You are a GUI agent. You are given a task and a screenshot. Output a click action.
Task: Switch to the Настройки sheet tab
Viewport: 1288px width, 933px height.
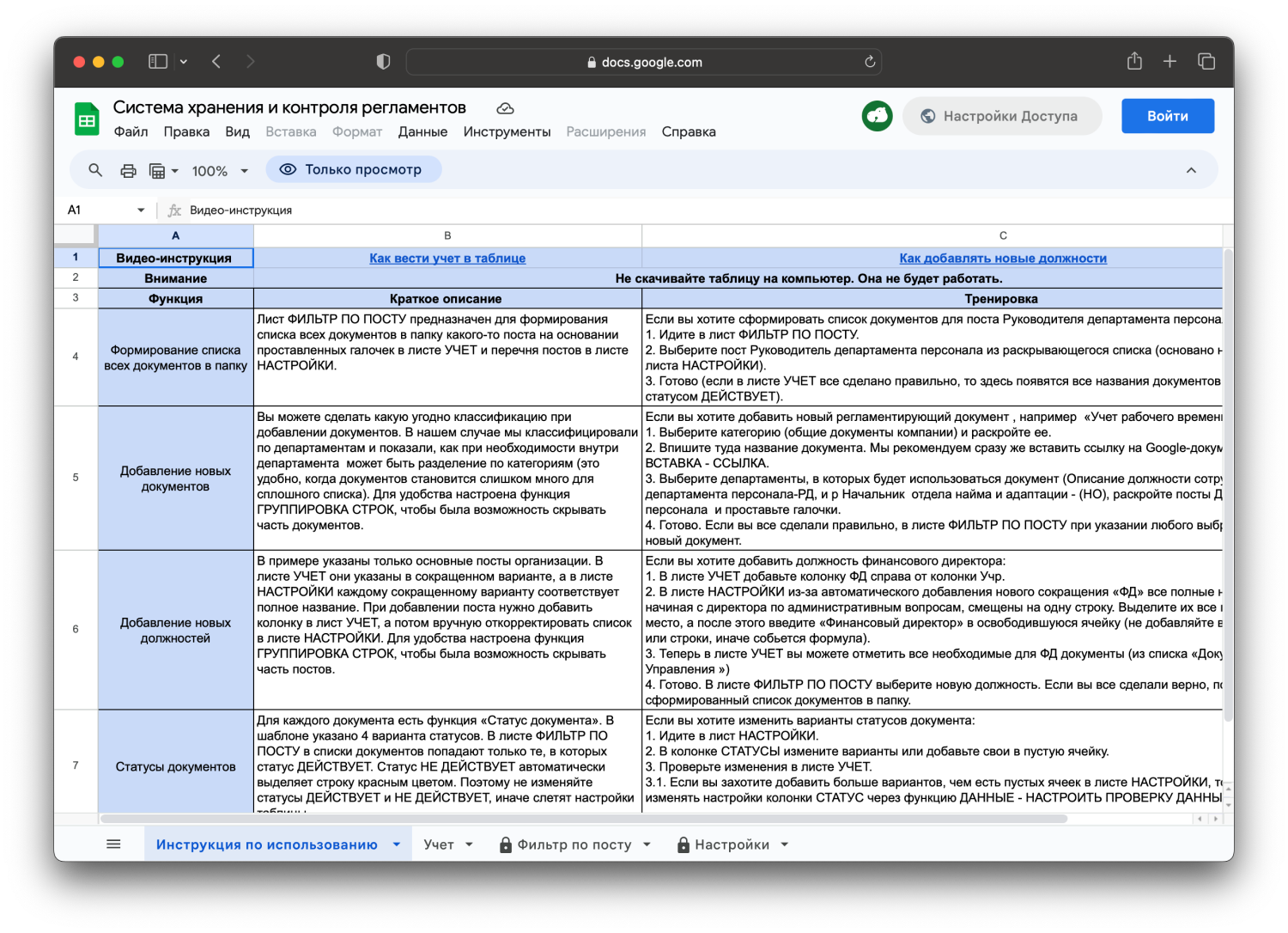pyautogui.click(x=732, y=845)
